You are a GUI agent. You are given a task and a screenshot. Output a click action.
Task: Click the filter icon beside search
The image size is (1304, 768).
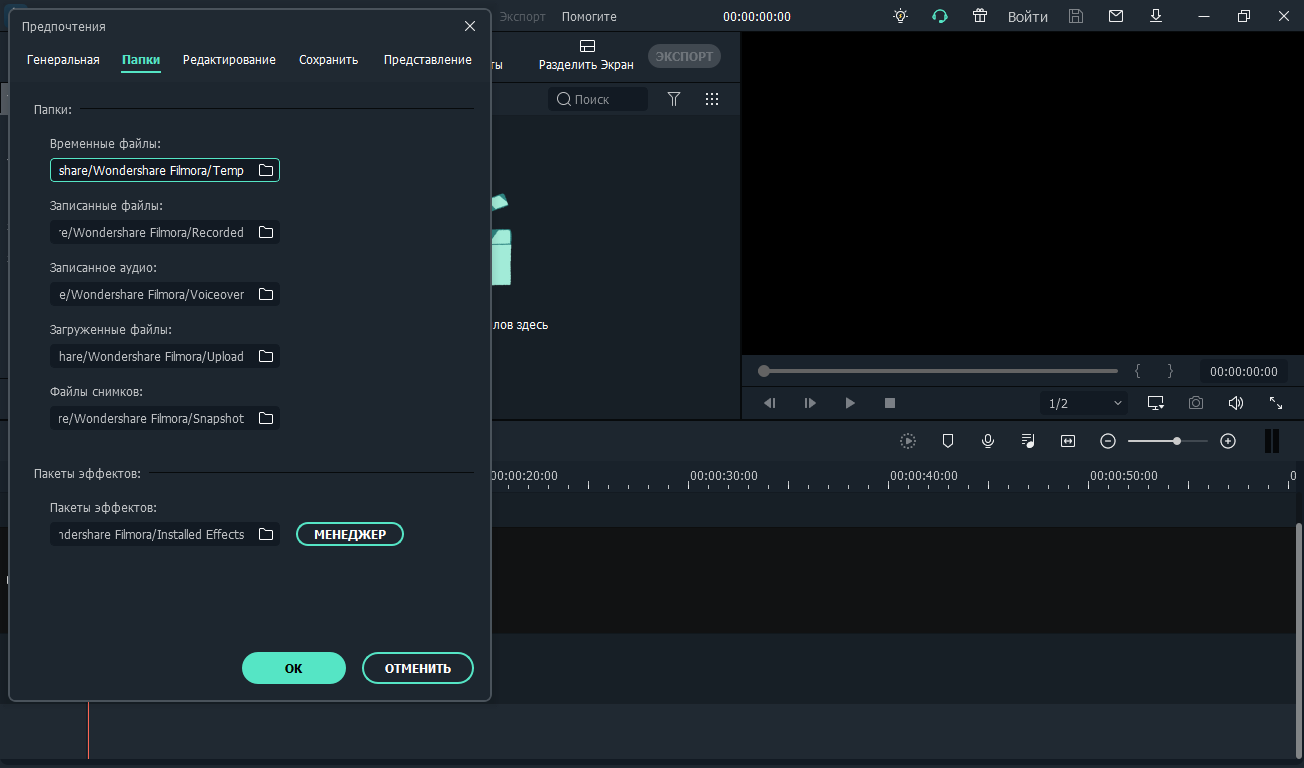click(x=674, y=99)
